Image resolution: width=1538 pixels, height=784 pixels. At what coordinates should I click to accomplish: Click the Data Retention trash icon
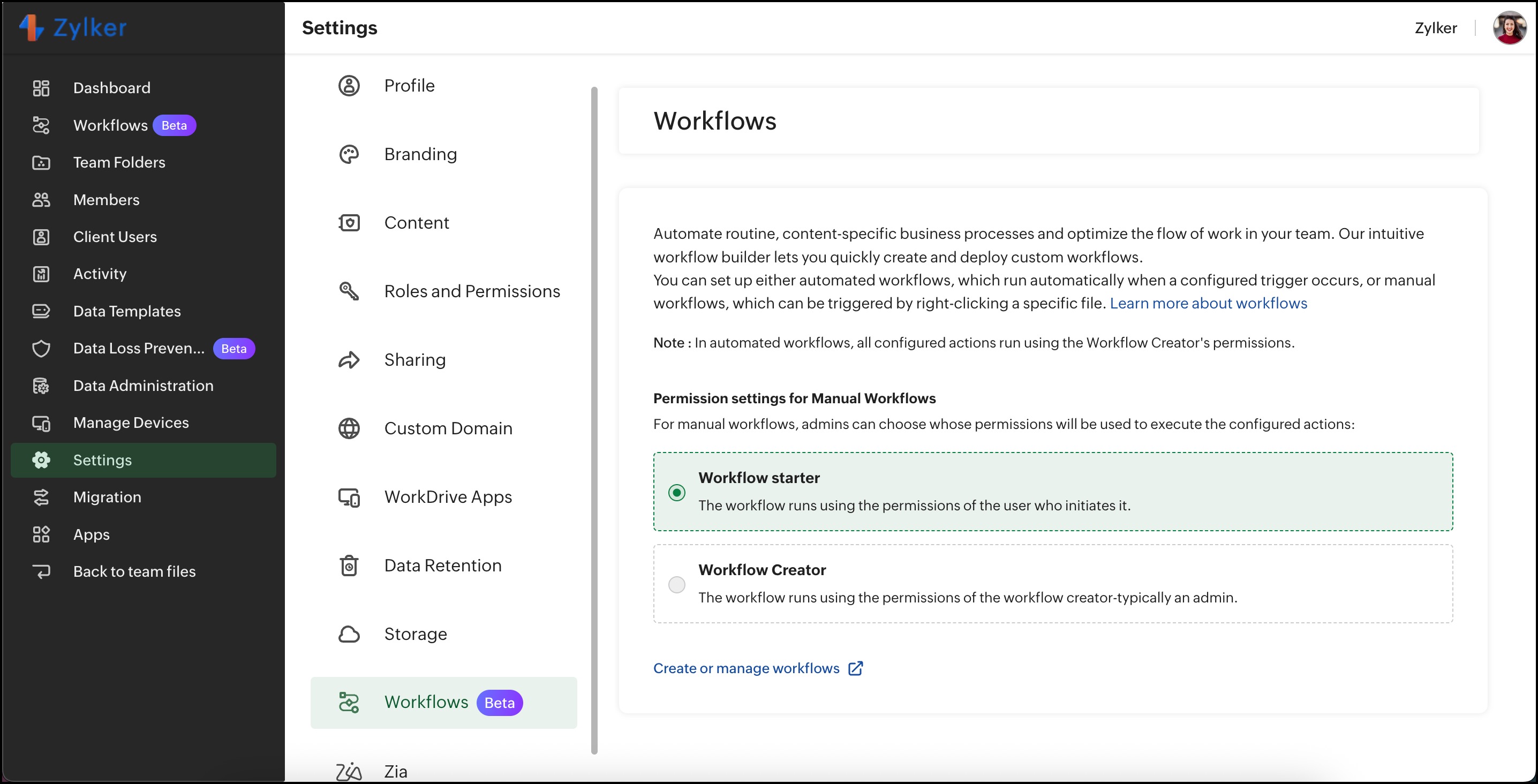tap(349, 566)
